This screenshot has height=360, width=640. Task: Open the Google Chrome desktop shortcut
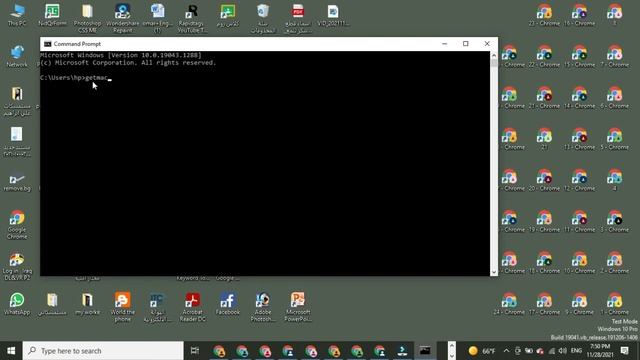[x=17, y=224]
